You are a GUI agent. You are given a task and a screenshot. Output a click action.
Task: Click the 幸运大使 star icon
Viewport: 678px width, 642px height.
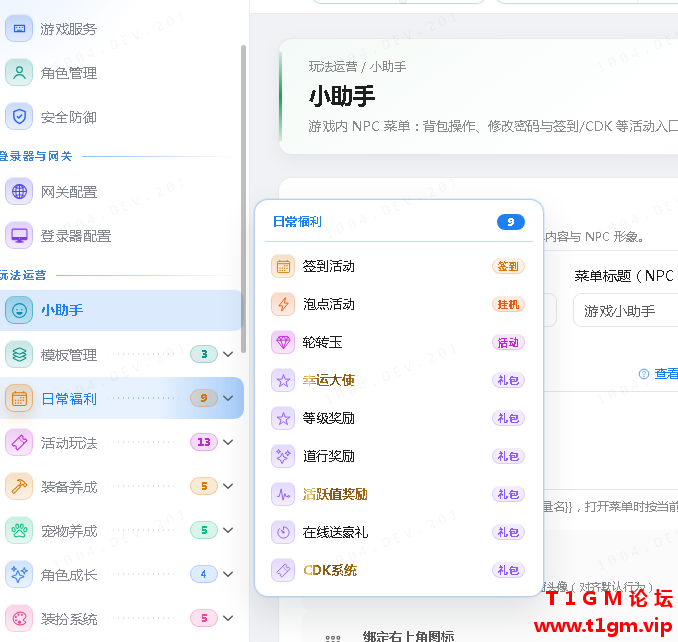click(283, 380)
